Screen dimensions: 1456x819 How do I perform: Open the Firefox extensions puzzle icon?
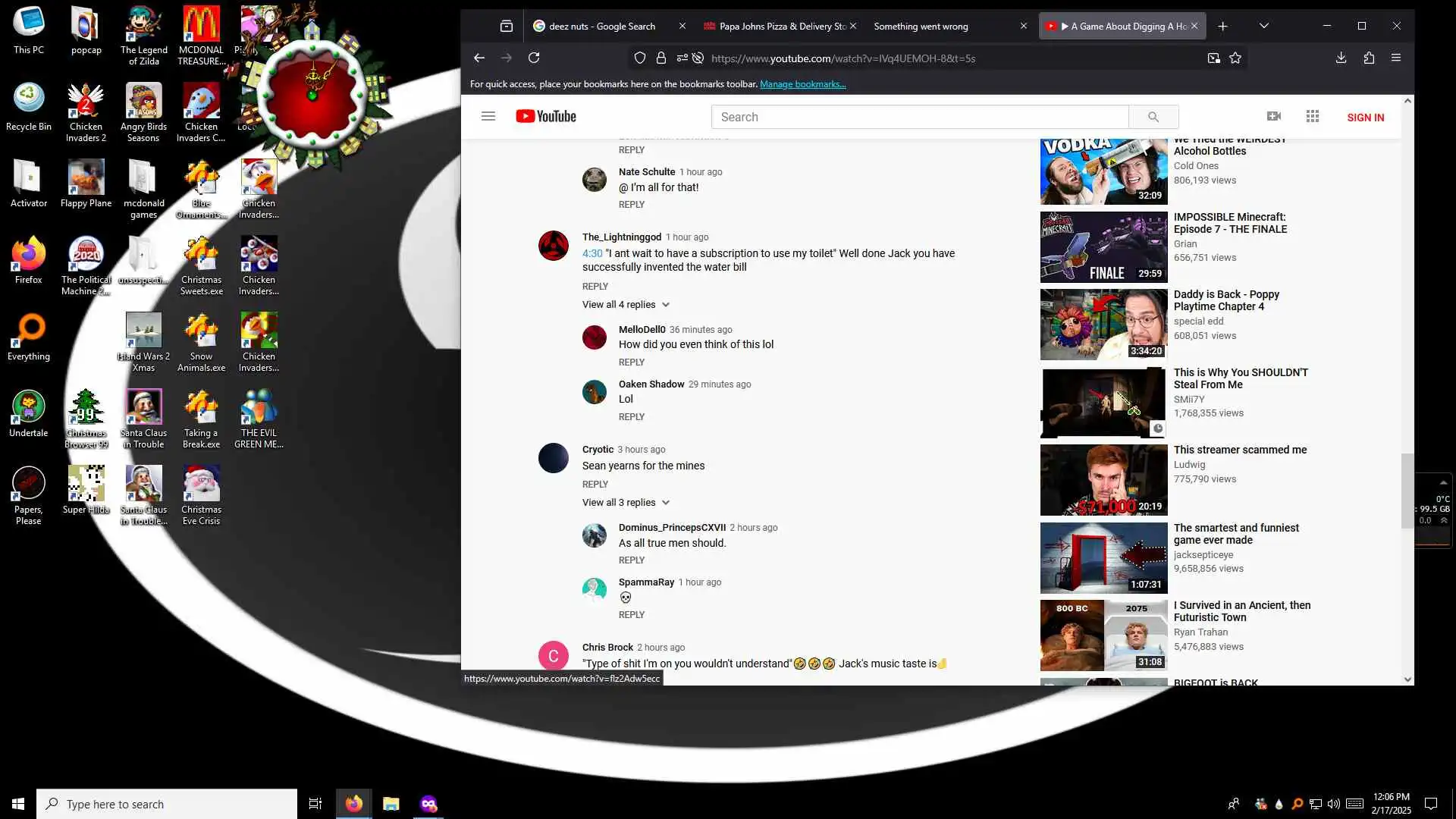(x=1369, y=58)
